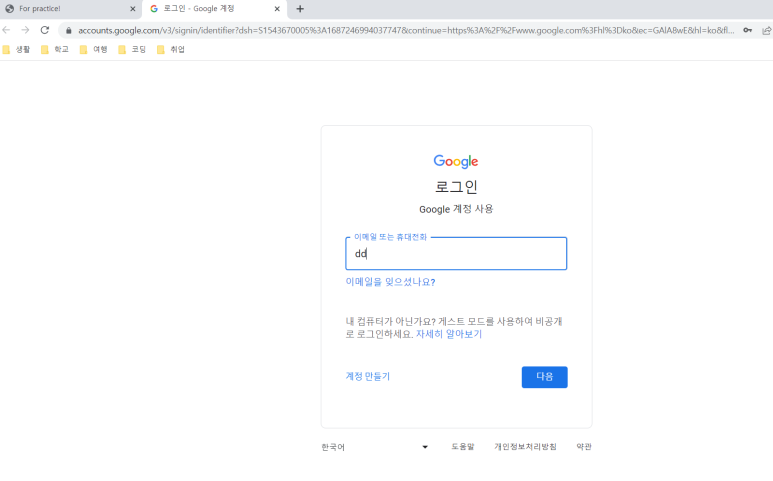The height and width of the screenshot is (481, 773).
Task: Reload the page with the refresh icon
Action: coord(45,30)
